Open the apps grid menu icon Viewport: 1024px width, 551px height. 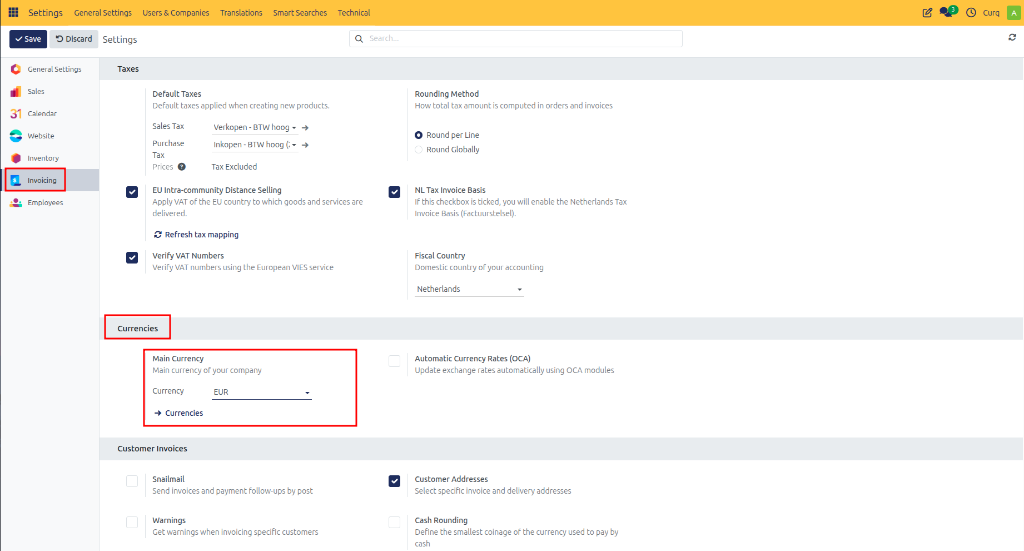pos(13,12)
